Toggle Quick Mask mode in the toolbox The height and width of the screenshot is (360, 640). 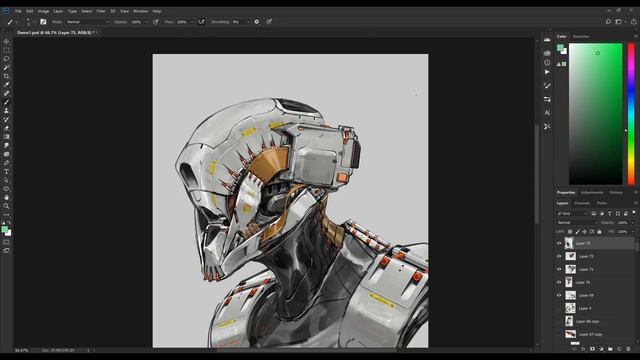(x=7, y=242)
